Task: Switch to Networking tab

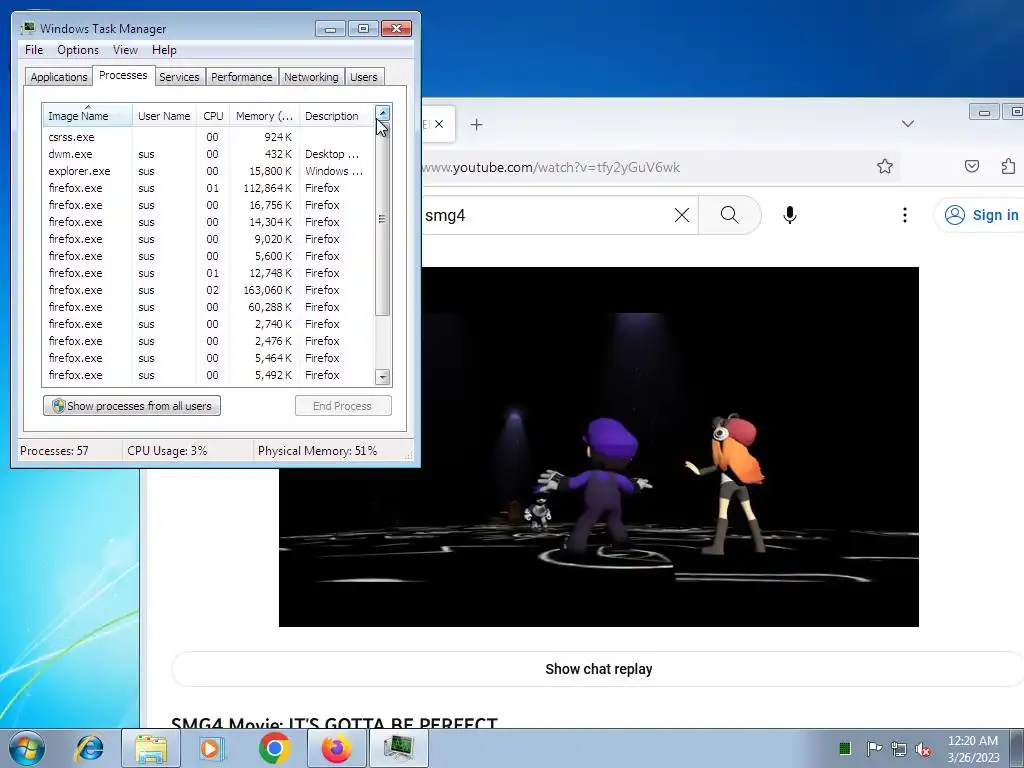Action: coord(311,76)
